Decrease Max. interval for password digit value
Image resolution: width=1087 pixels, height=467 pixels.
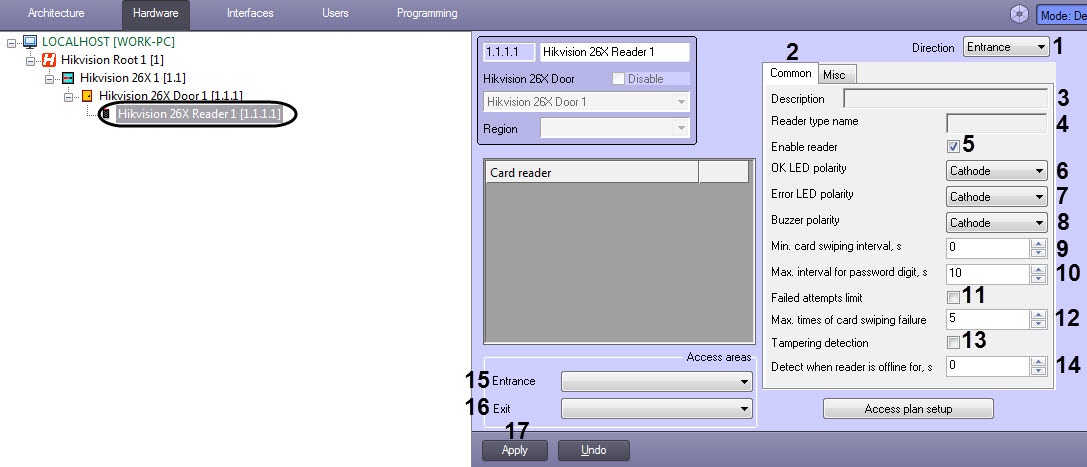1038,279
